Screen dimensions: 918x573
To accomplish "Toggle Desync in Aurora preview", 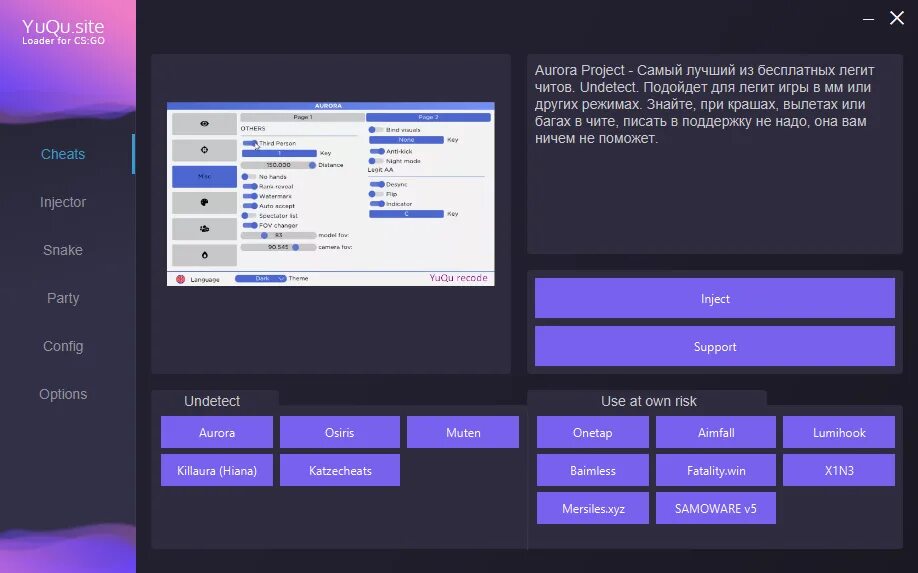I will (x=377, y=184).
